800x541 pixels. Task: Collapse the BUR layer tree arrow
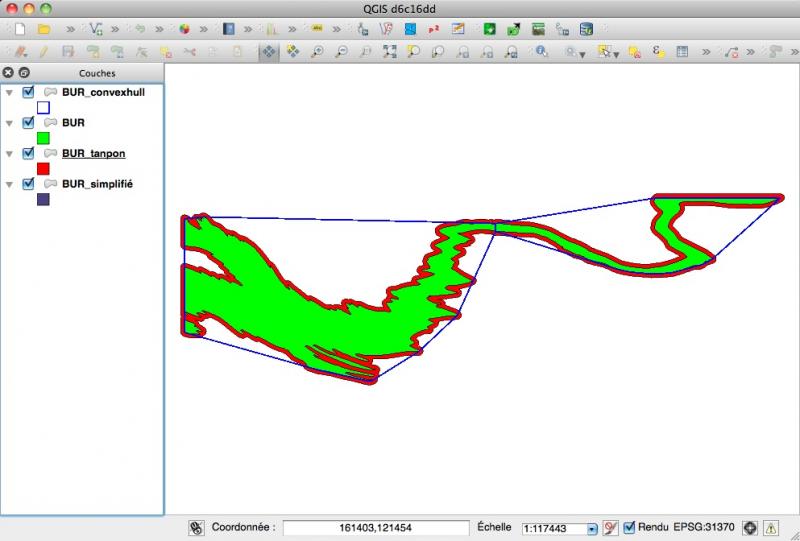[9, 123]
